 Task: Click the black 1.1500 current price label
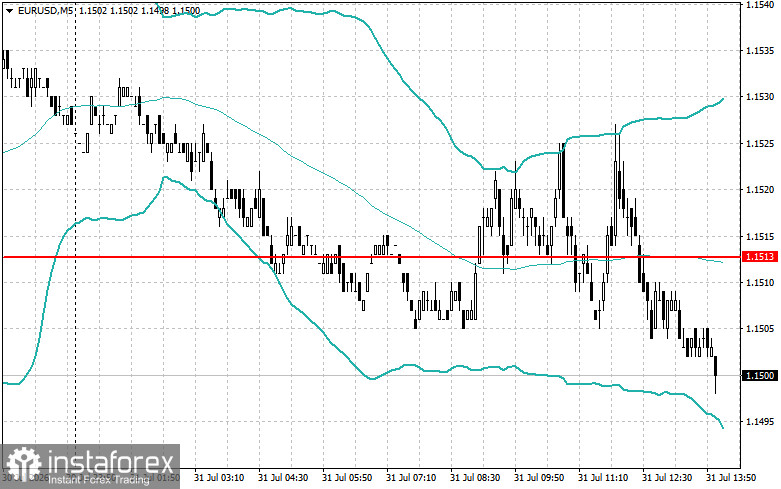[760, 375]
